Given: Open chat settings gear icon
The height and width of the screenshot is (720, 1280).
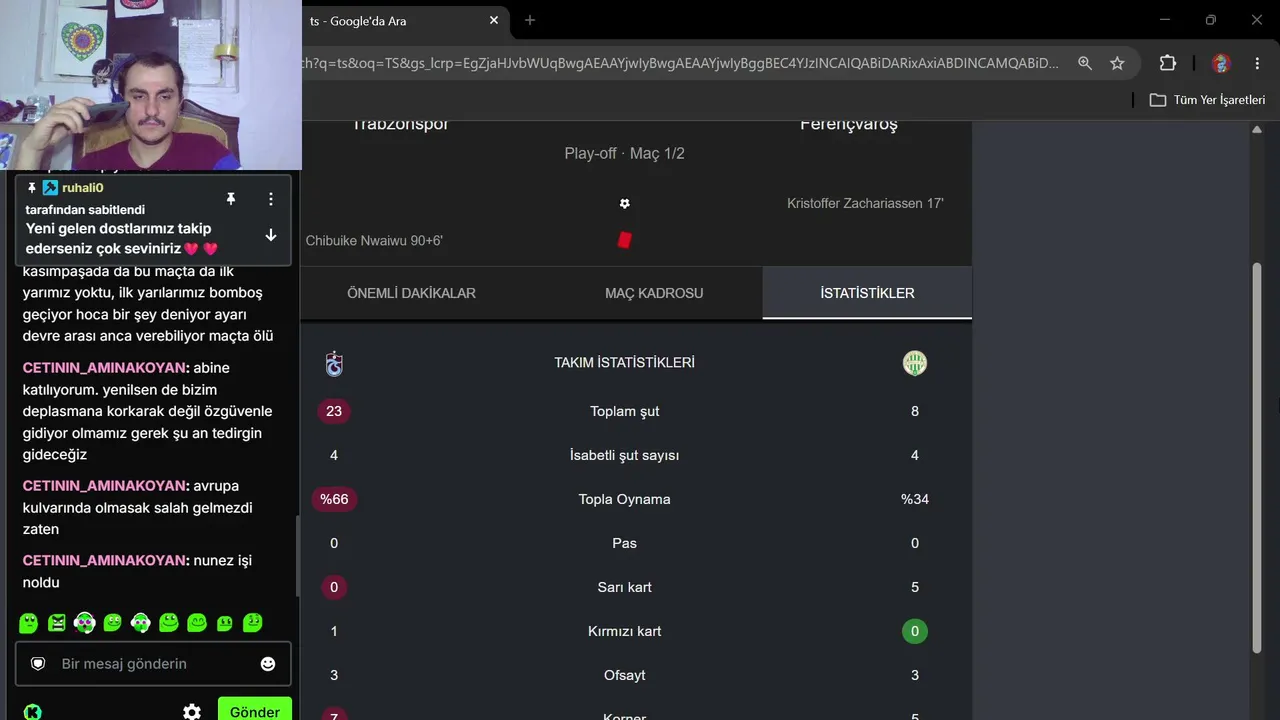Looking at the screenshot, I should [x=192, y=712].
